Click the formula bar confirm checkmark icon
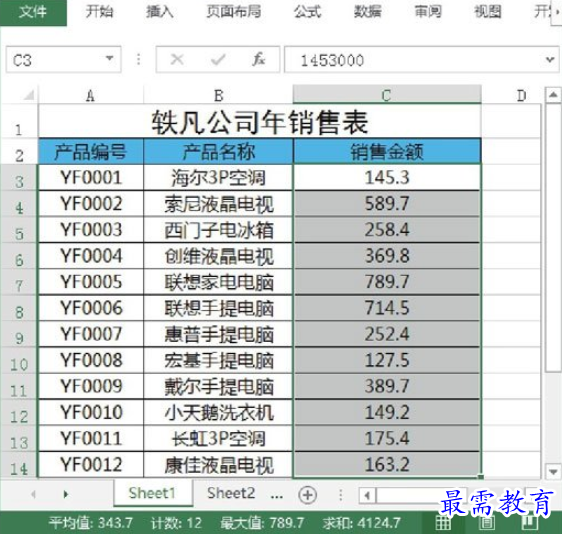This screenshot has height=534, width=562. (218, 59)
